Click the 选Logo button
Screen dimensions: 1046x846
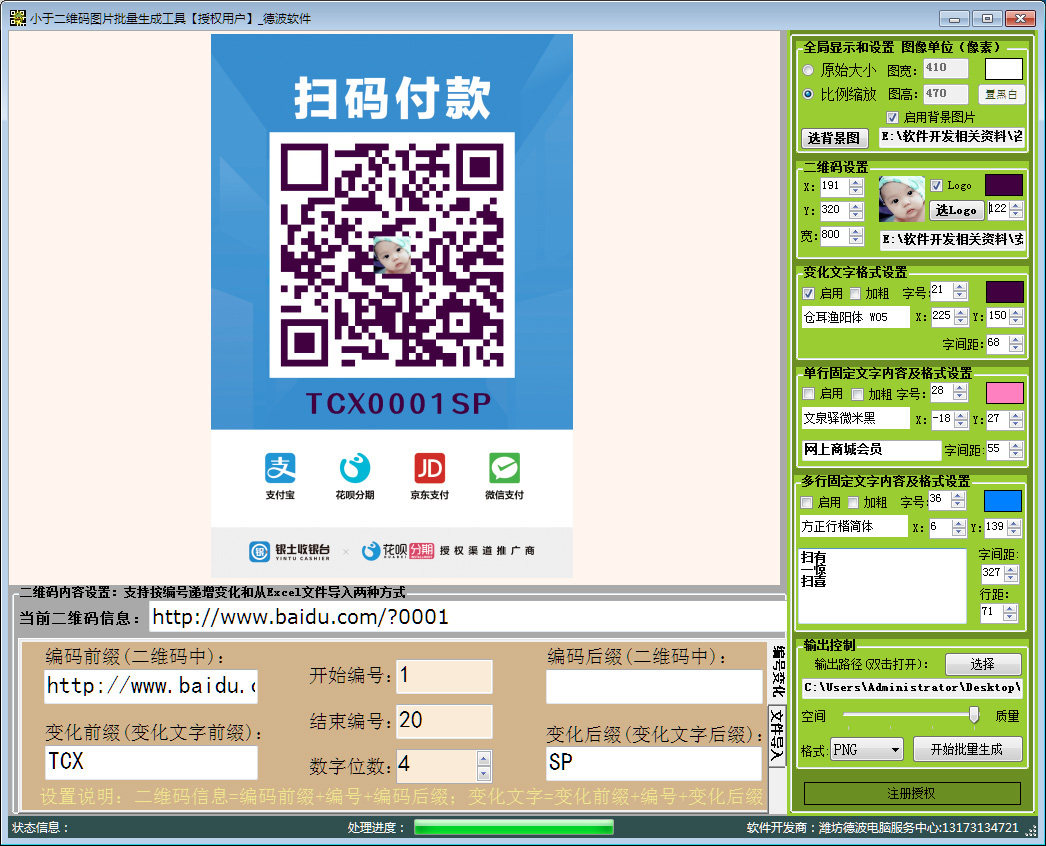pos(957,210)
